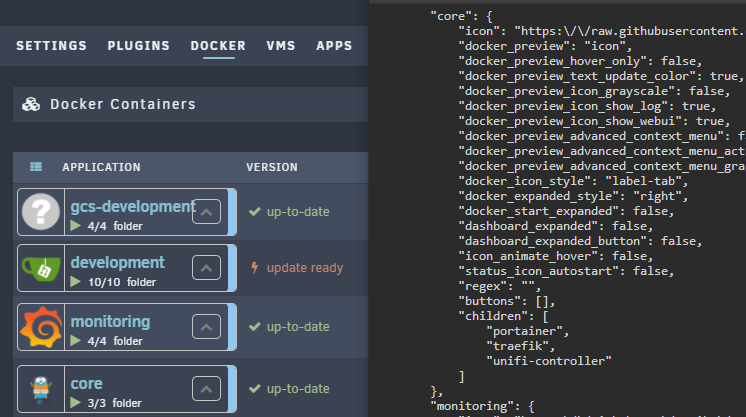
Task: Click the gcs-development question mark icon
Action: [x=41, y=212]
